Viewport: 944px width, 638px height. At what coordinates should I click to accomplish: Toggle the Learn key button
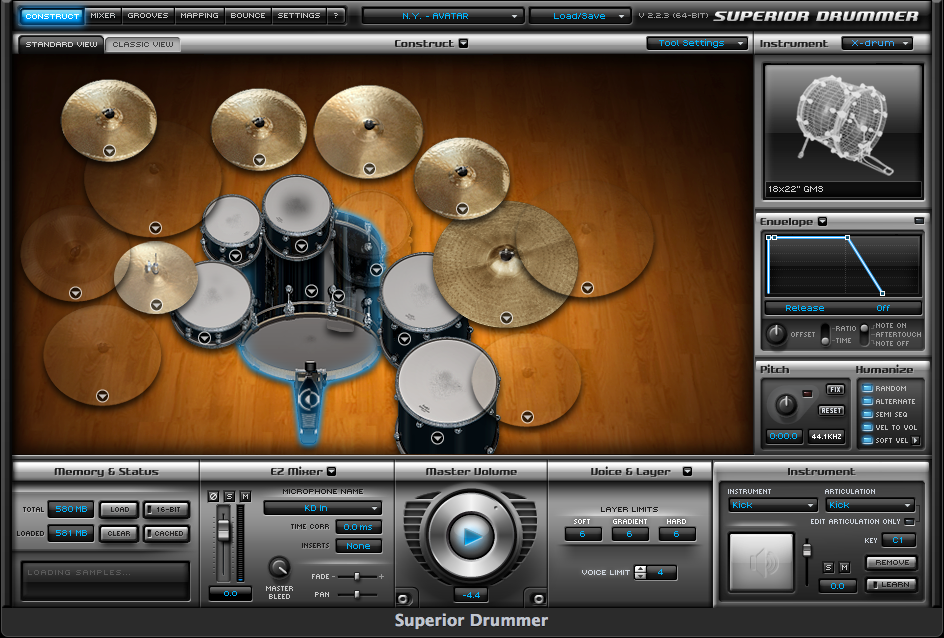click(892, 584)
